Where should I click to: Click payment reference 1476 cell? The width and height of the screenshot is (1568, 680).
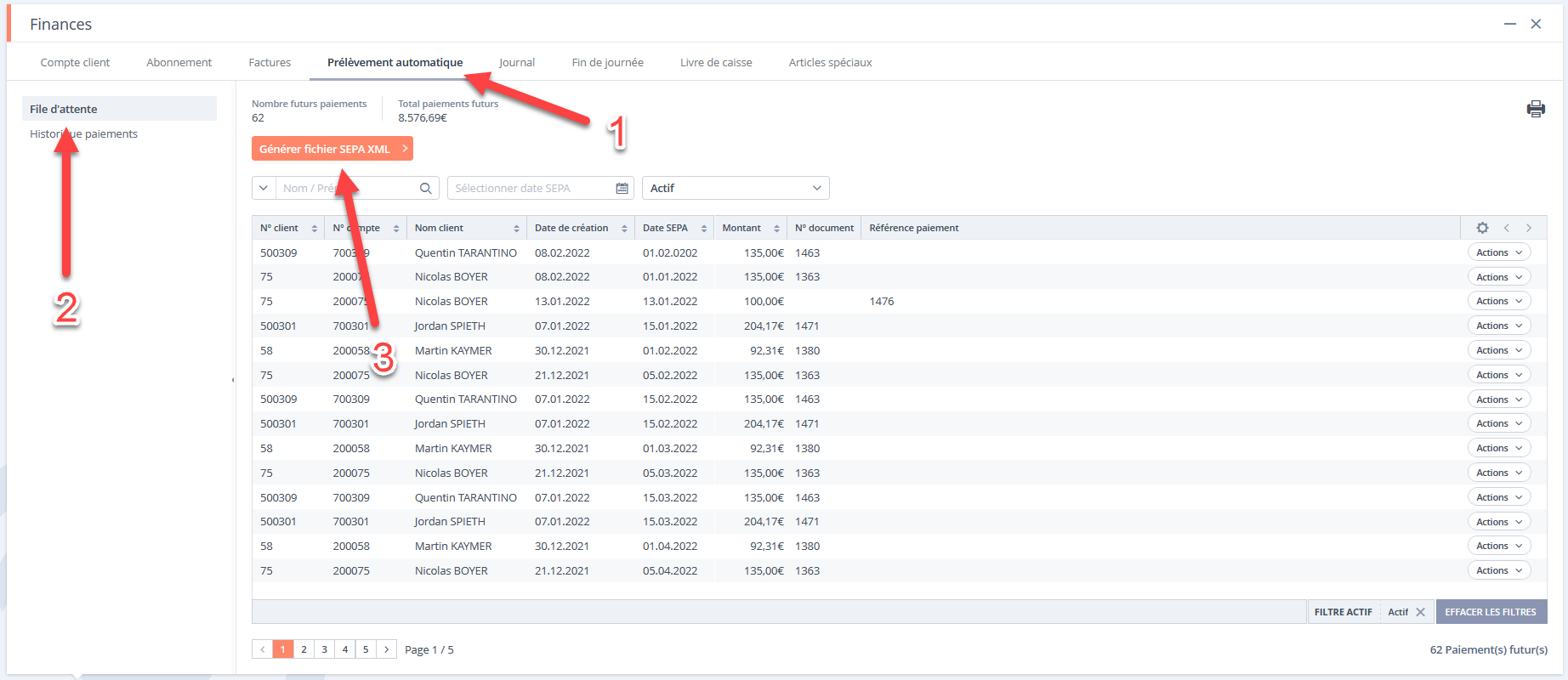[882, 301]
